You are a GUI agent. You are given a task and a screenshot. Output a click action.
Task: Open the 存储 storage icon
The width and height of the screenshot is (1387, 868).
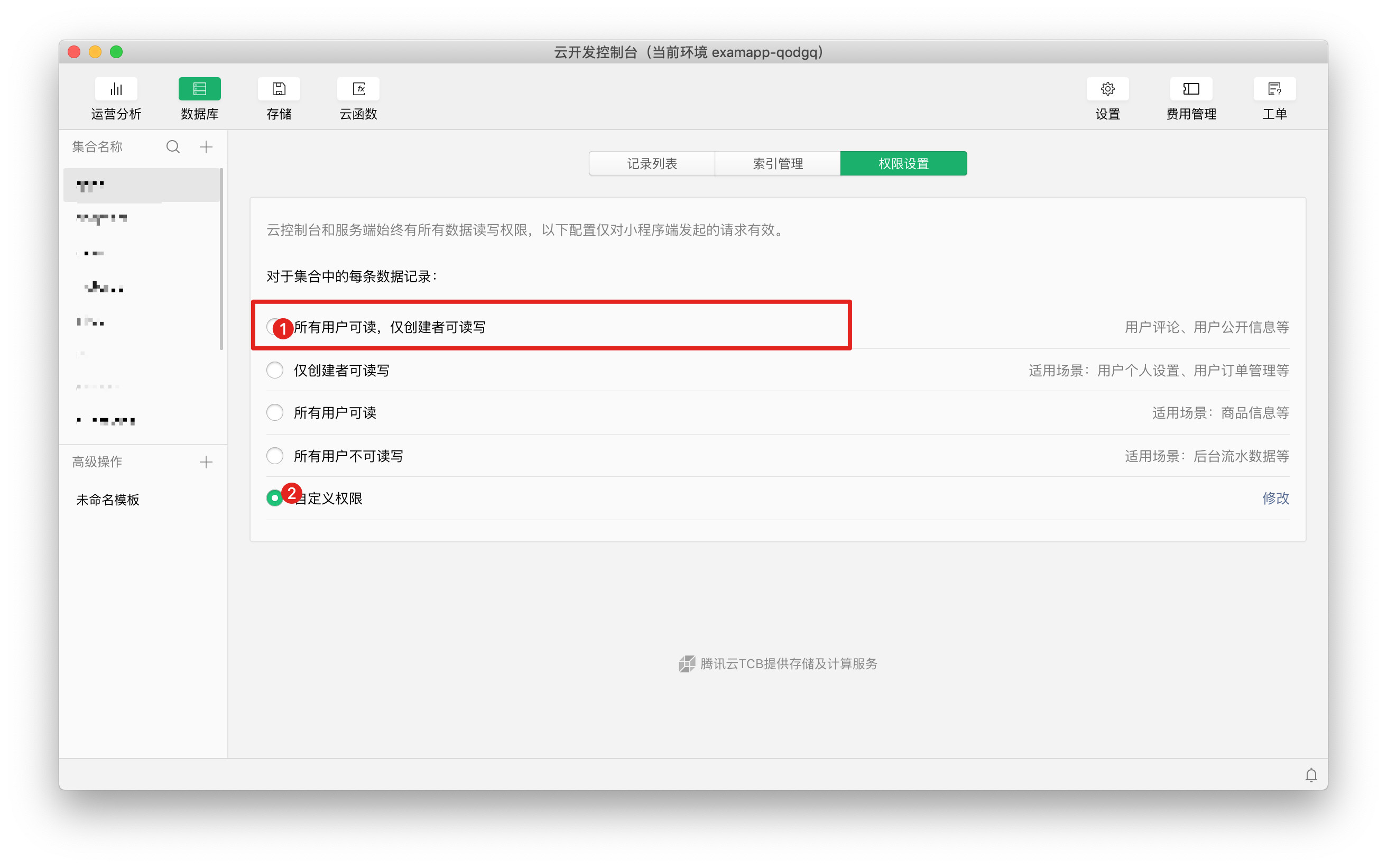tap(279, 89)
